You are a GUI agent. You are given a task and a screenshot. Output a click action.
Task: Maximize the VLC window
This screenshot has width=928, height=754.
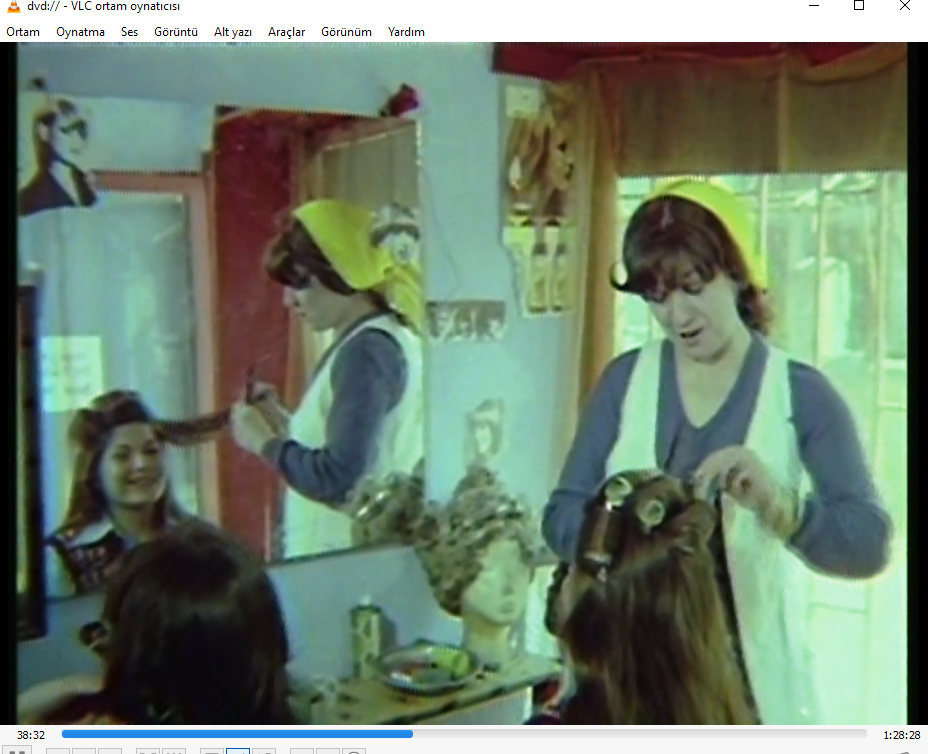click(859, 6)
